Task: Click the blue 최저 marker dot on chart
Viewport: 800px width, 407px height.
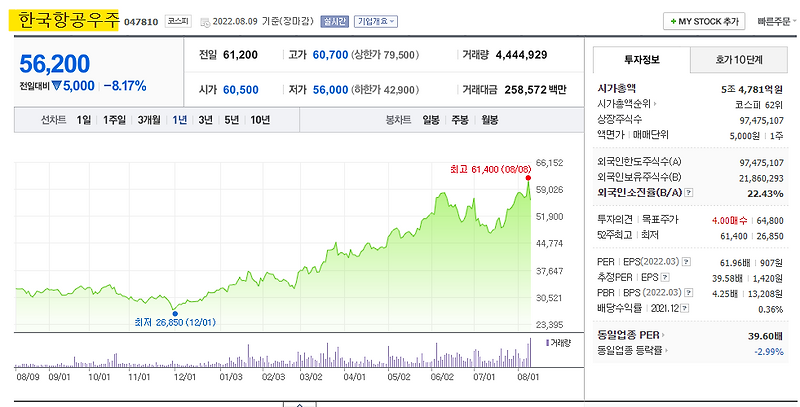Action: point(175,313)
